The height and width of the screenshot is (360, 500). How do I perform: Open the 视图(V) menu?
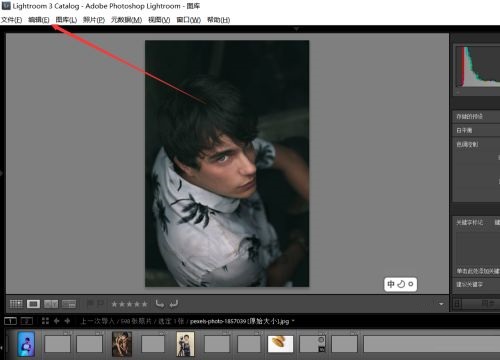(x=159, y=20)
